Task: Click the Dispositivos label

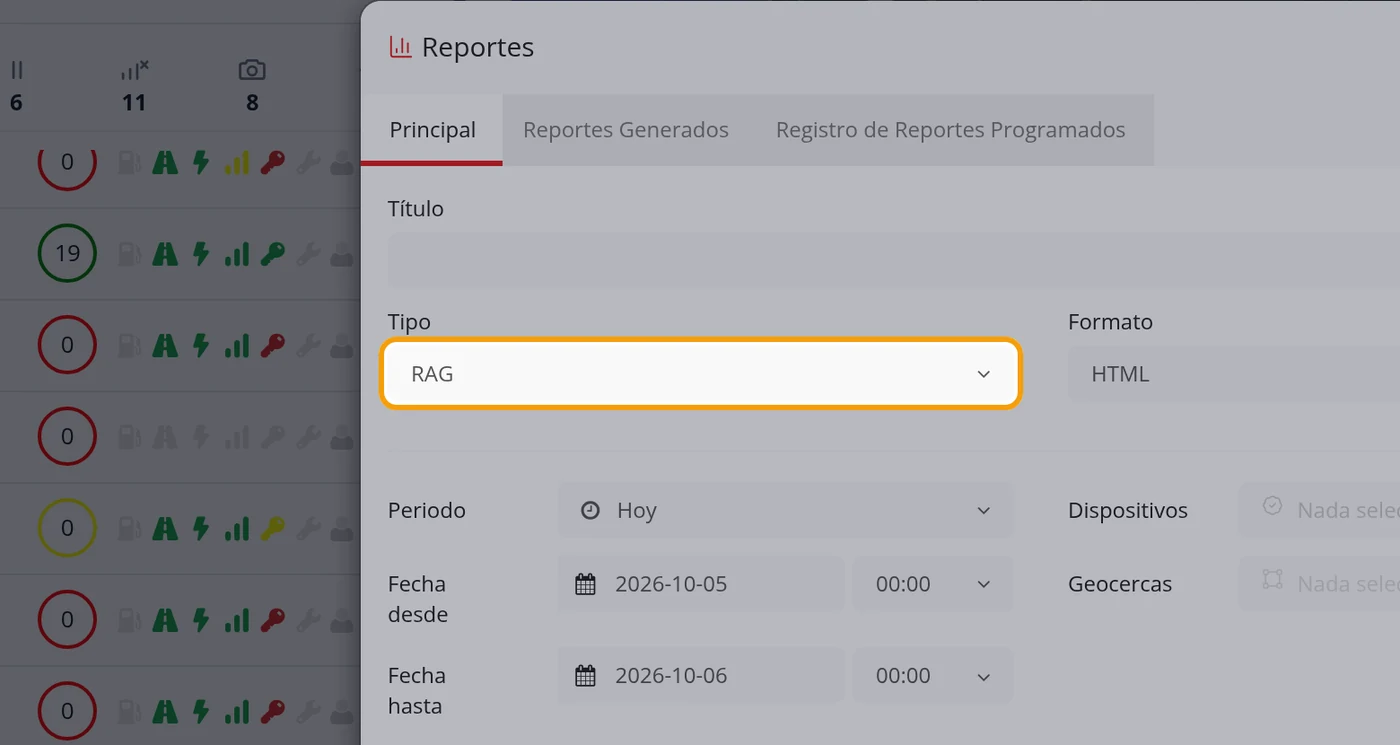Action: 1128,510
